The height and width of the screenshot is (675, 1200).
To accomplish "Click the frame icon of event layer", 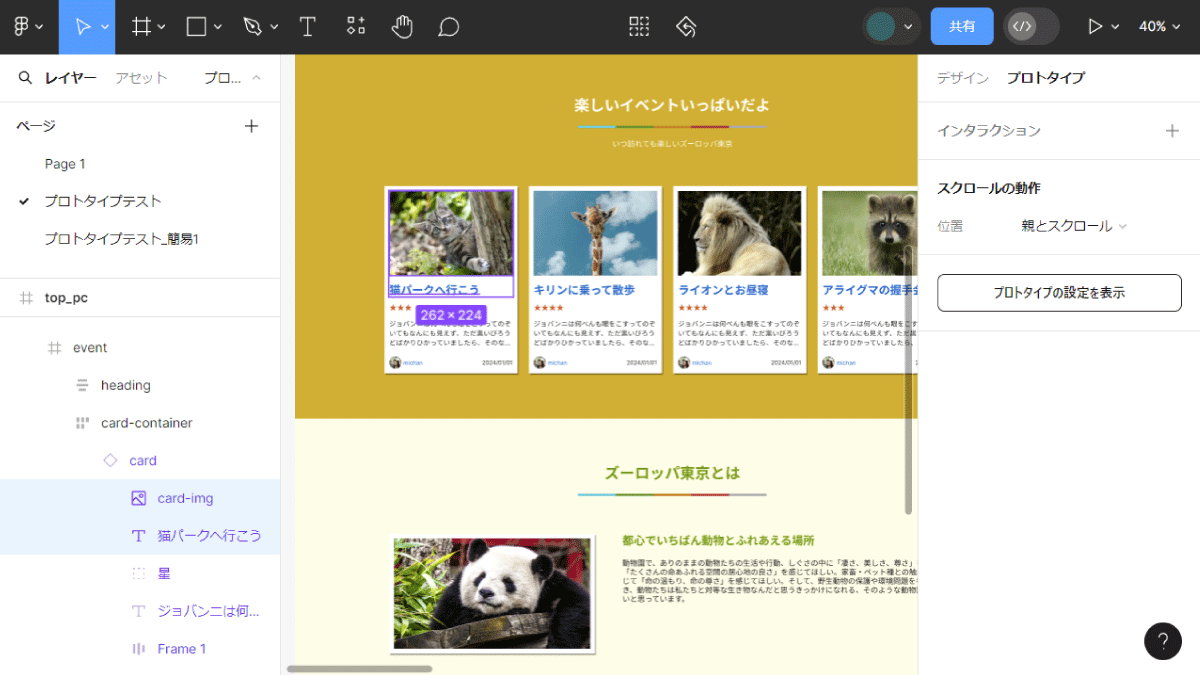I will pyautogui.click(x=55, y=348).
